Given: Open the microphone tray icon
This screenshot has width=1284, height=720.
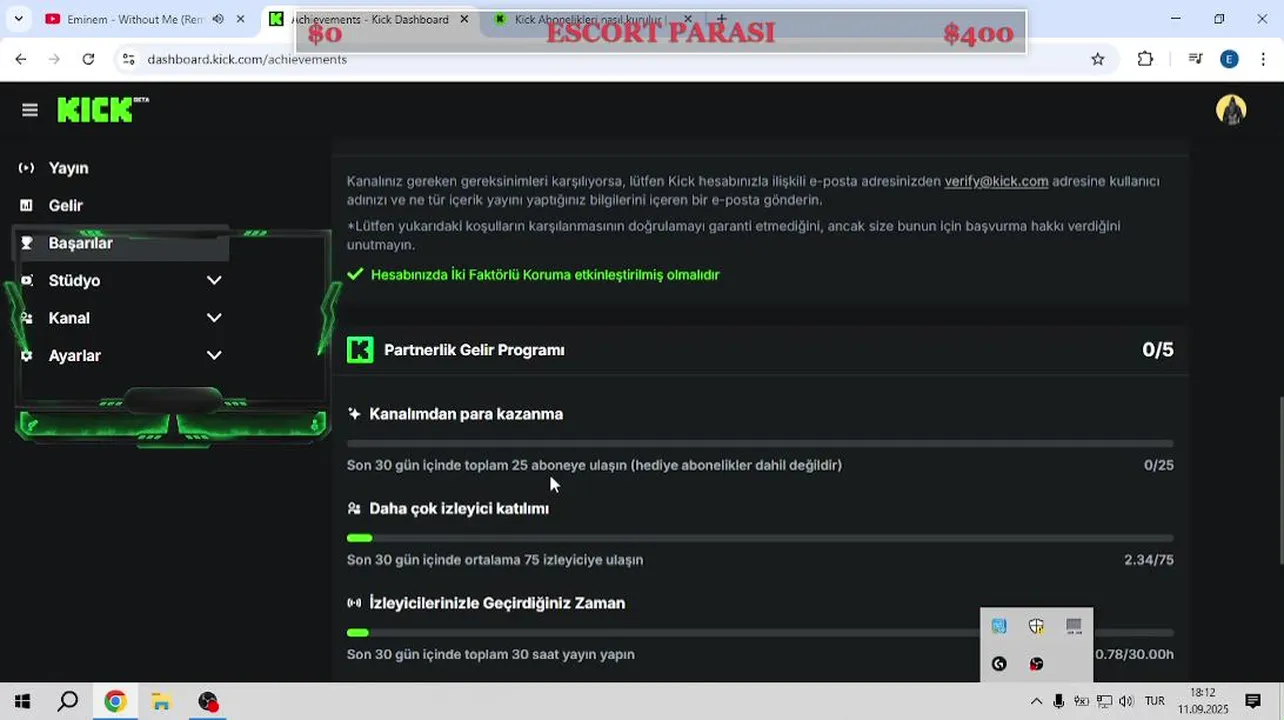Looking at the screenshot, I should pos(1058,701).
